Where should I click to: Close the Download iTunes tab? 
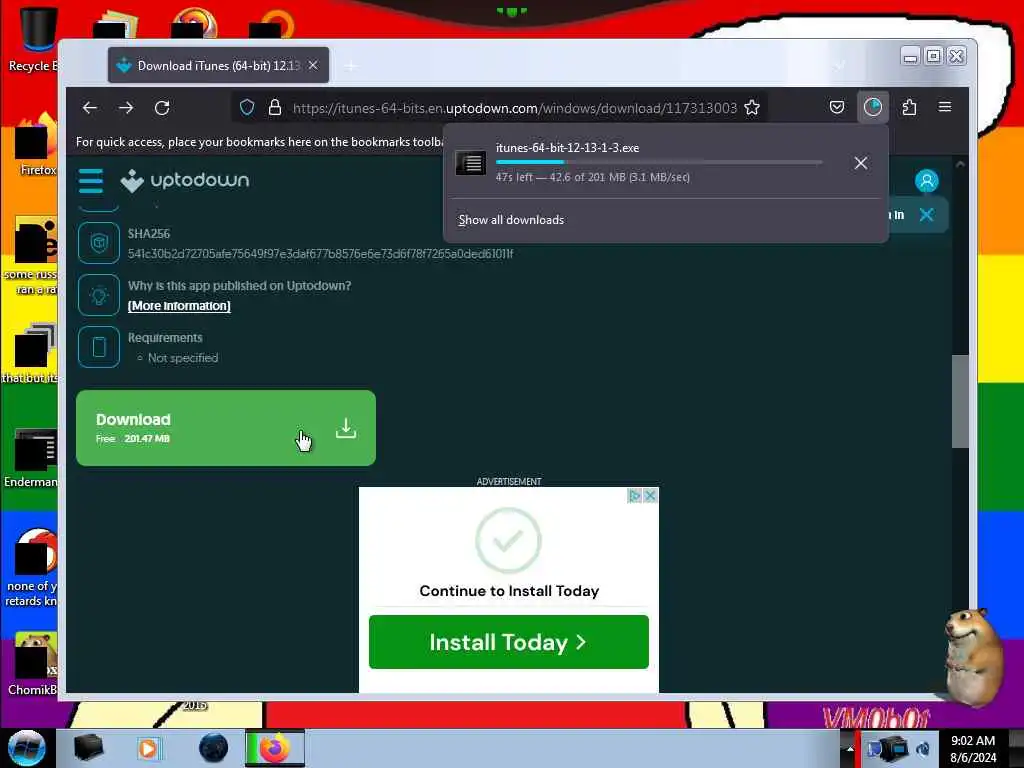coord(313,65)
